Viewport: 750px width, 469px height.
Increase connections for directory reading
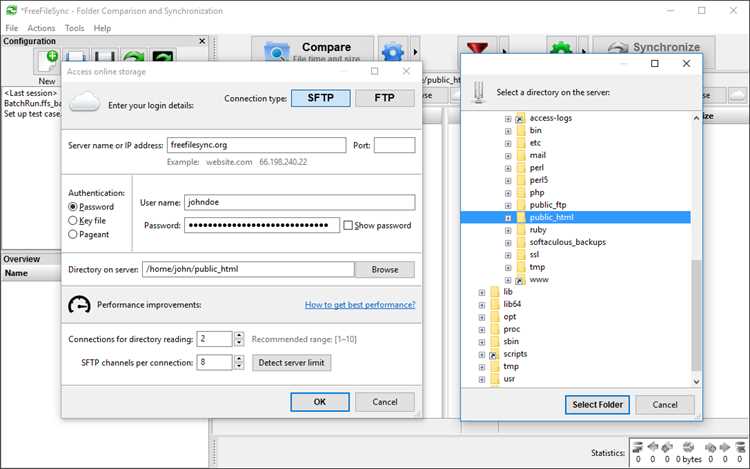point(239,336)
